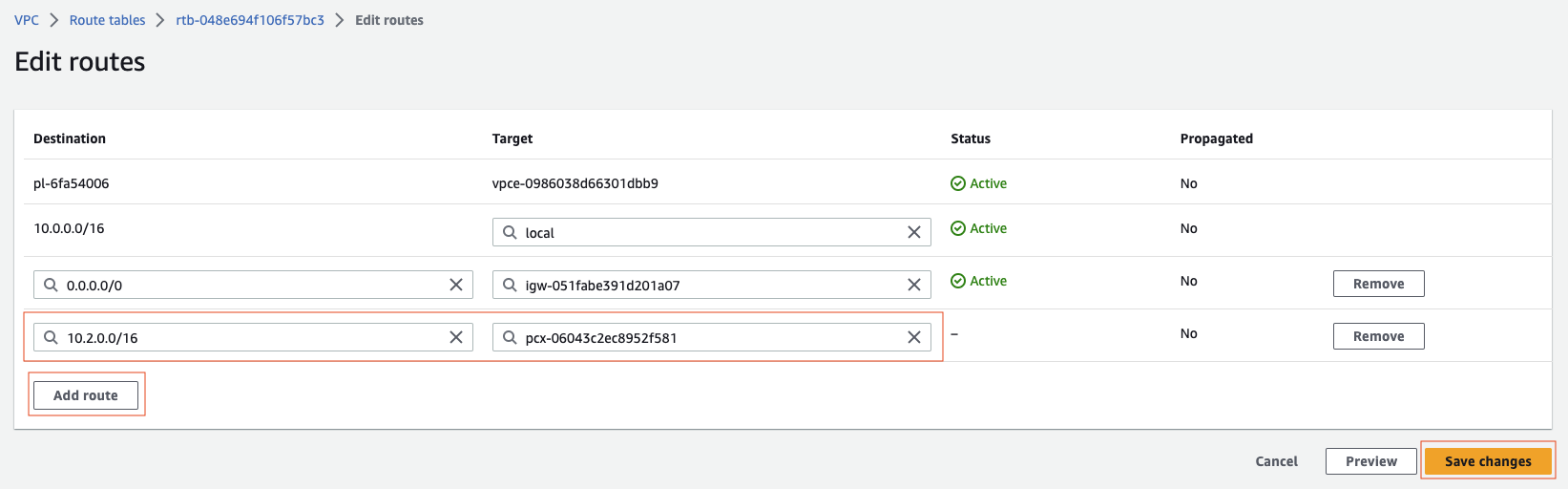This screenshot has height=489, width=1568.
Task: Remove the 10.2.0.0/16 route
Action: [x=1378, y=336]
